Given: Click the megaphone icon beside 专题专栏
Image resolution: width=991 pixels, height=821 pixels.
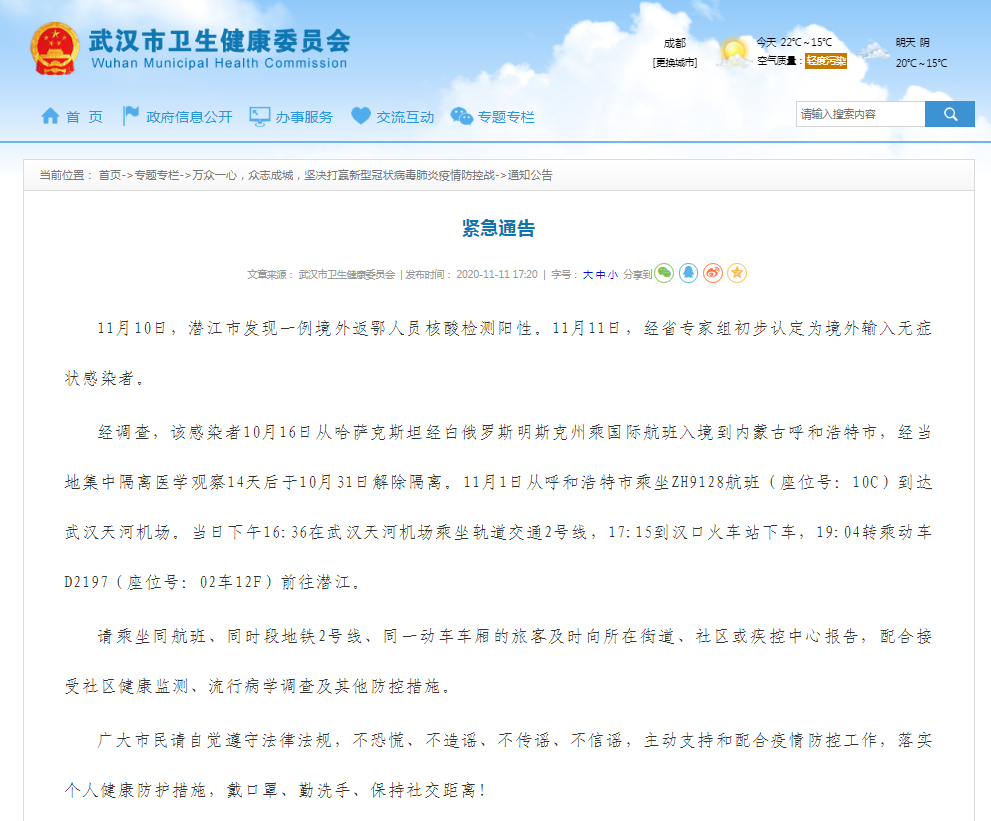Looking at the screenshot, I should pos(460,115).
